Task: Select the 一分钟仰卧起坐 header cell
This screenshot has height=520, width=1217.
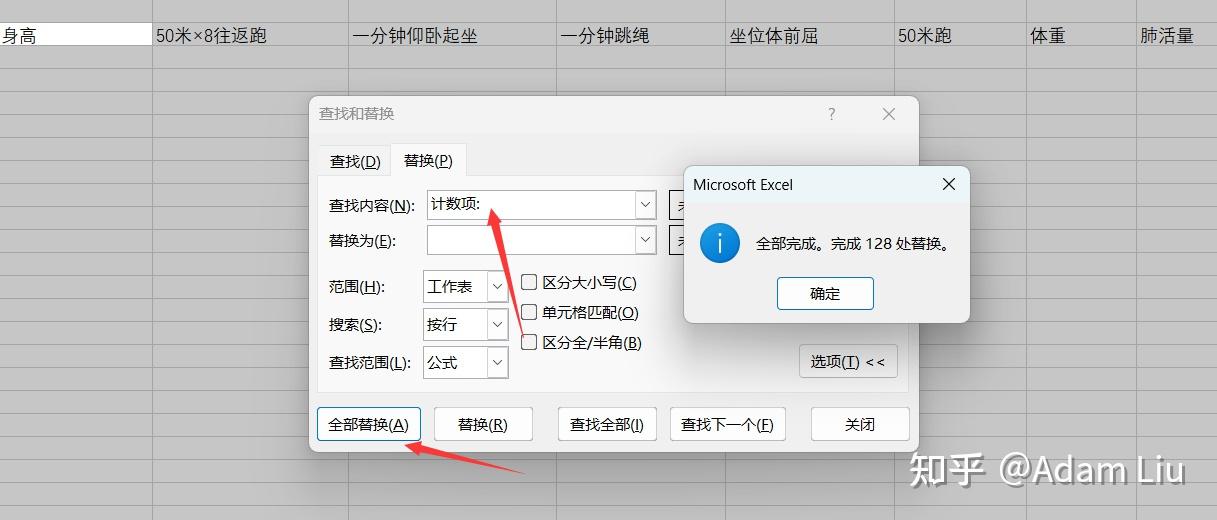Action: [x=452, y=35]
